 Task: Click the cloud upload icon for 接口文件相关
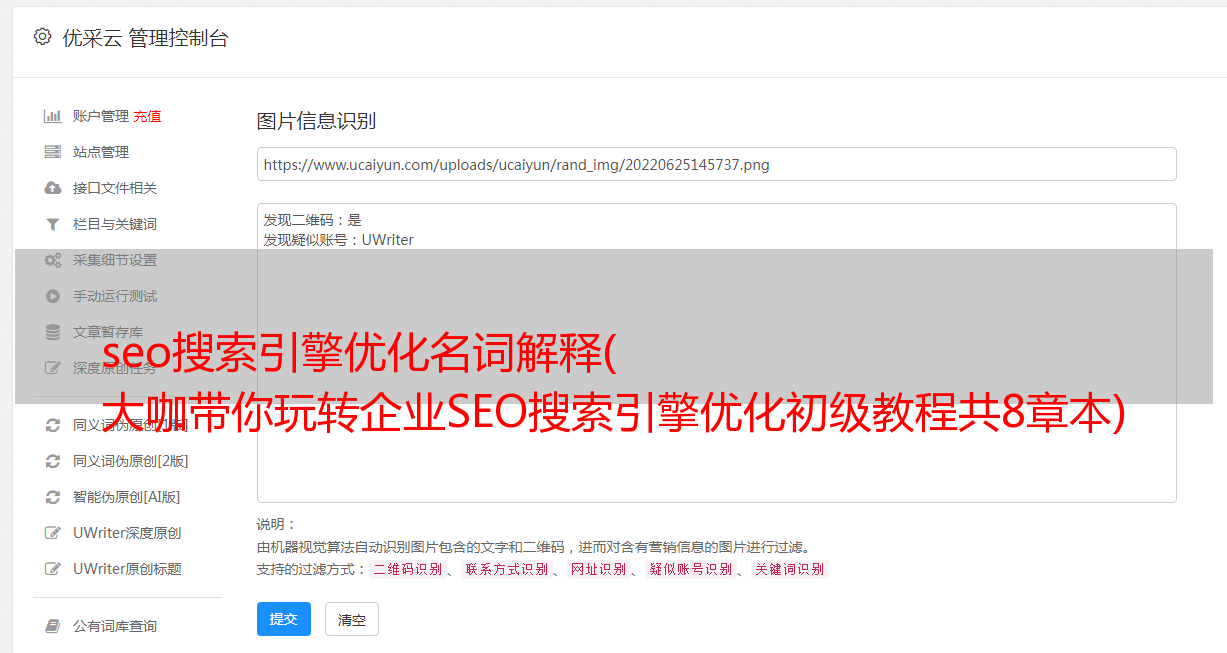(53, 188)
